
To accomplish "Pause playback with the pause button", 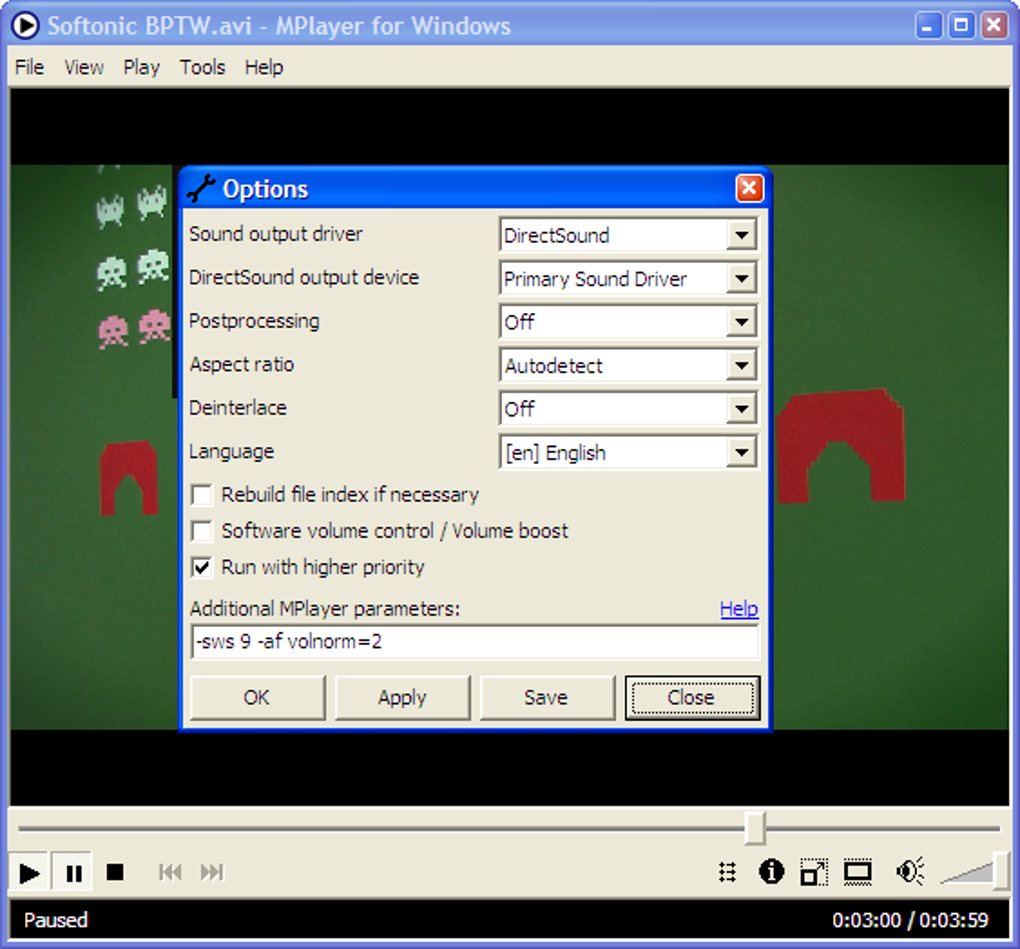I will (73, 873).
